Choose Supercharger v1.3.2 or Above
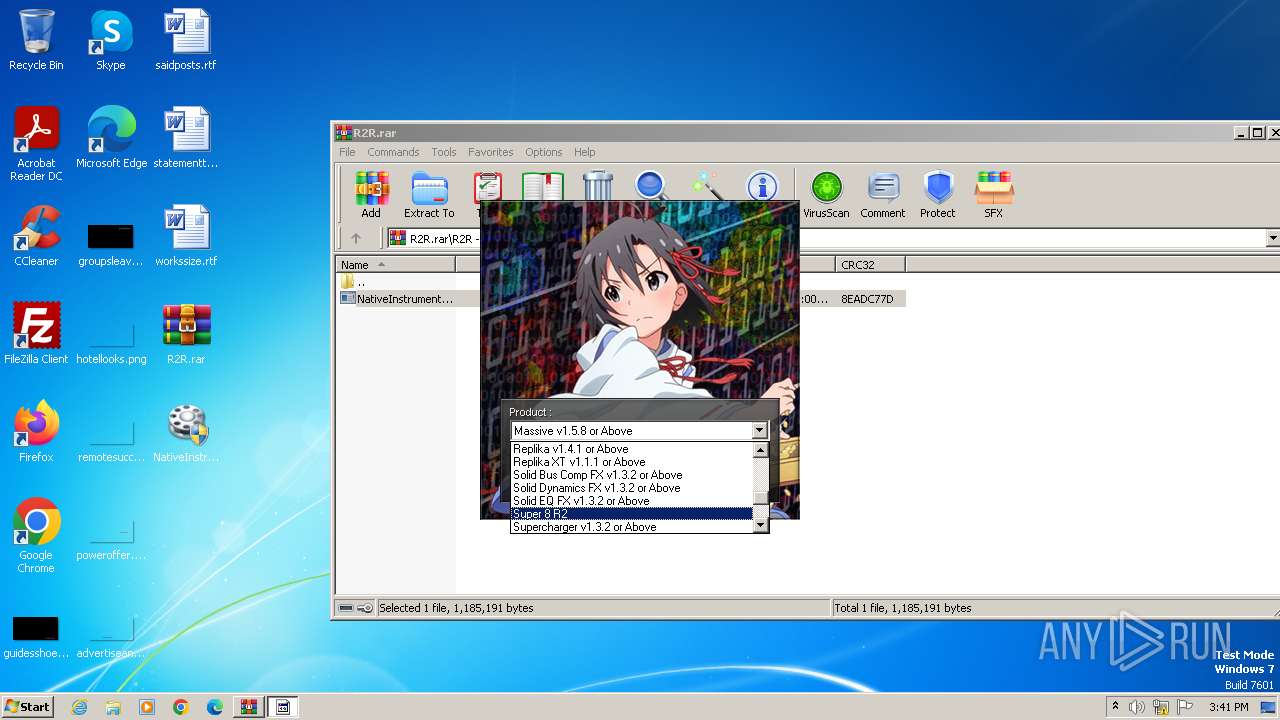The image size is (1280, 720). click(632, 527)
